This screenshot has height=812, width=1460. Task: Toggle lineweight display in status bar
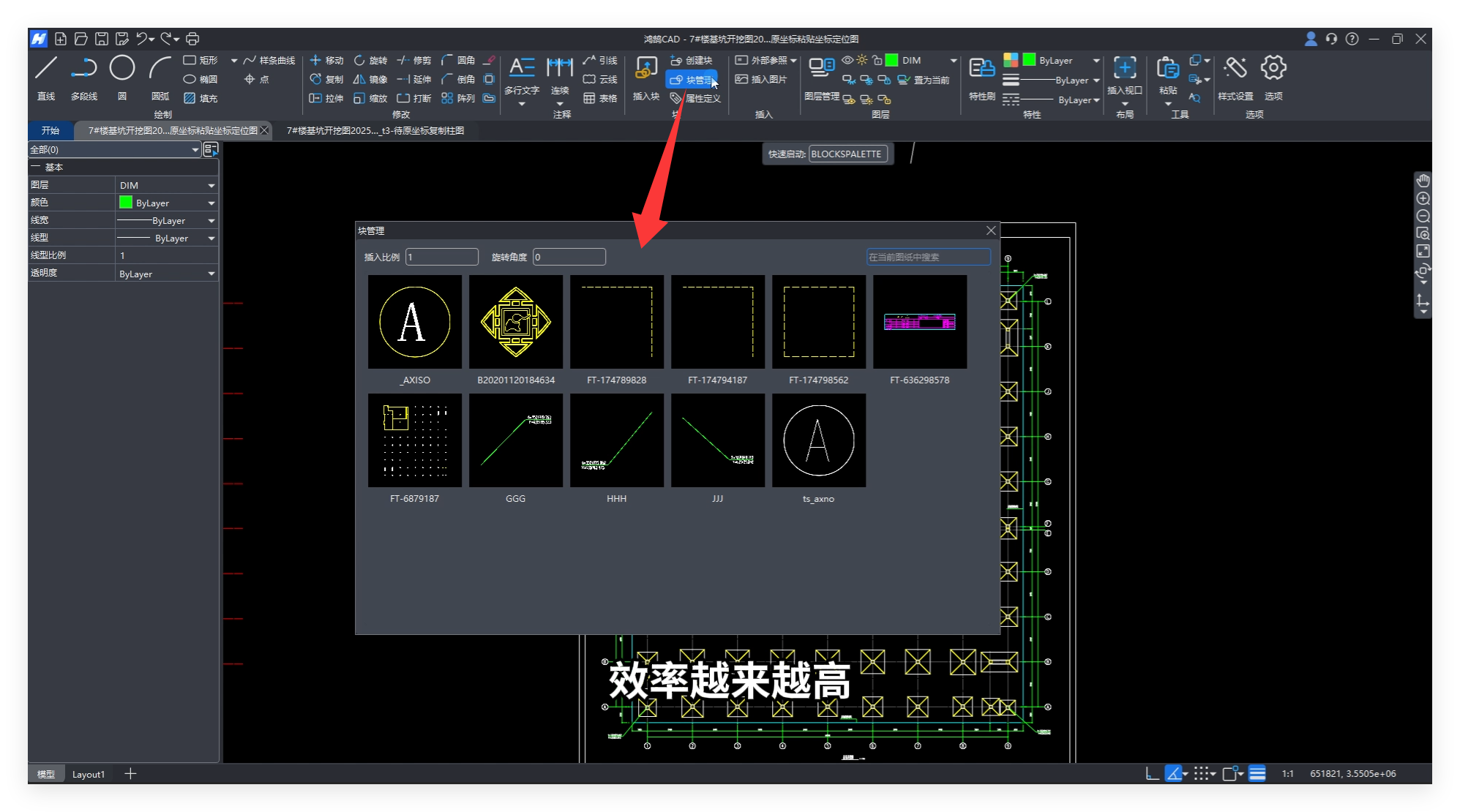click(1257, 774)
